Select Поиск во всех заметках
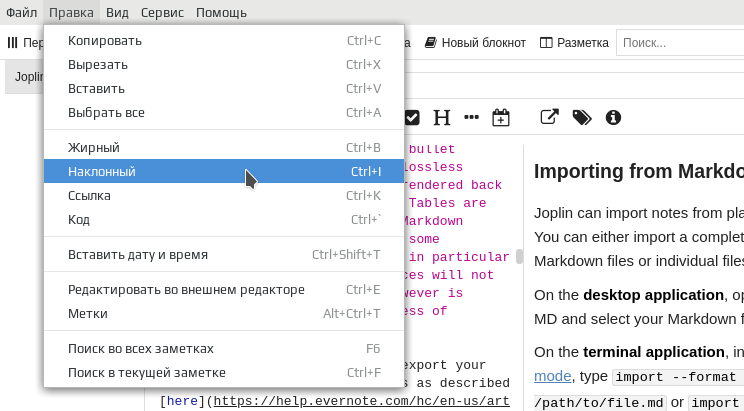 tap(224, 349)
